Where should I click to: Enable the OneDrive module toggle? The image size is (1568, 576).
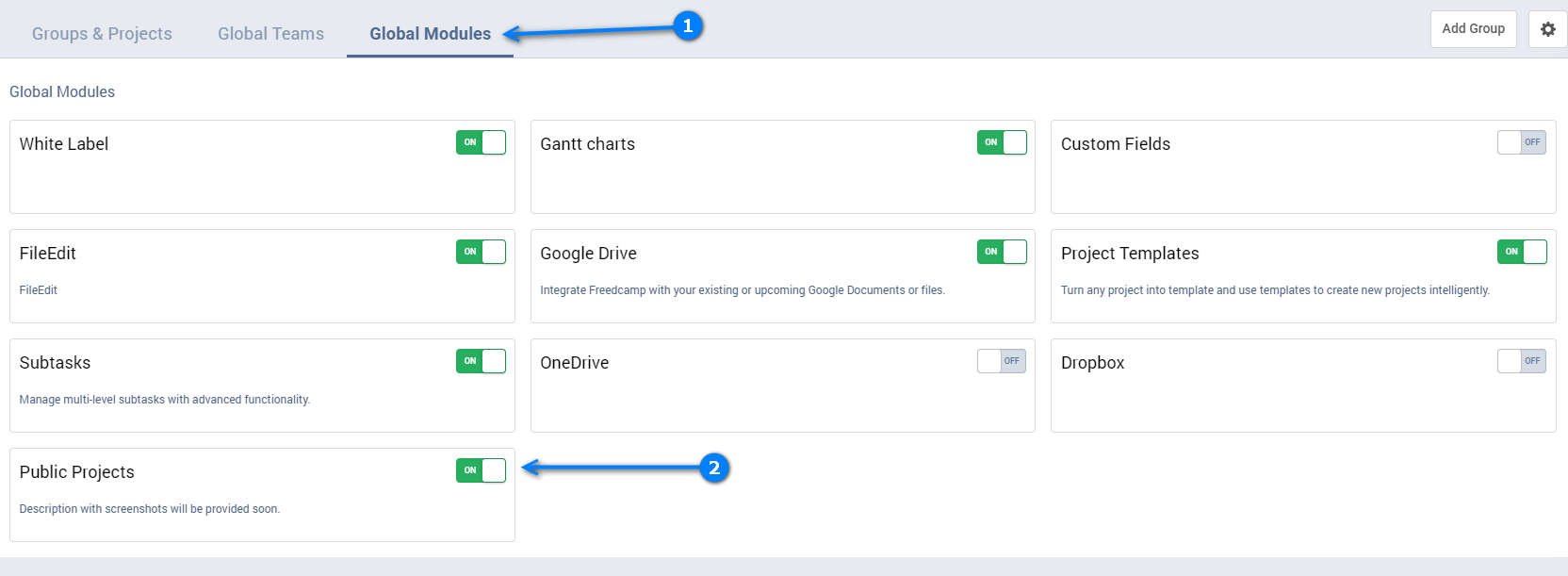coord(1002,361)
